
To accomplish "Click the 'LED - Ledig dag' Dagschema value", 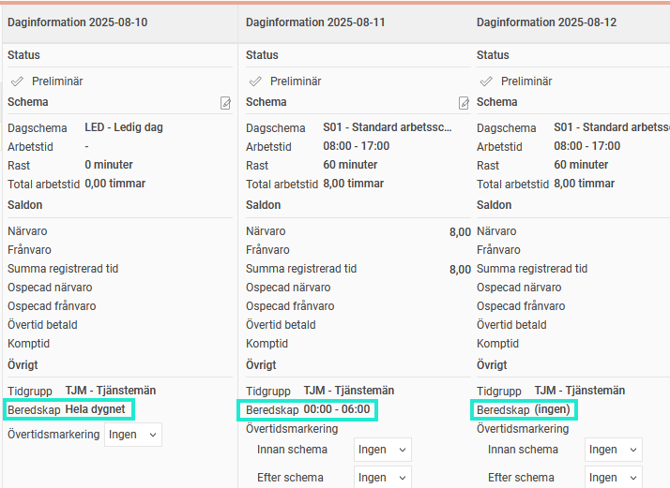I will point(123,128).
